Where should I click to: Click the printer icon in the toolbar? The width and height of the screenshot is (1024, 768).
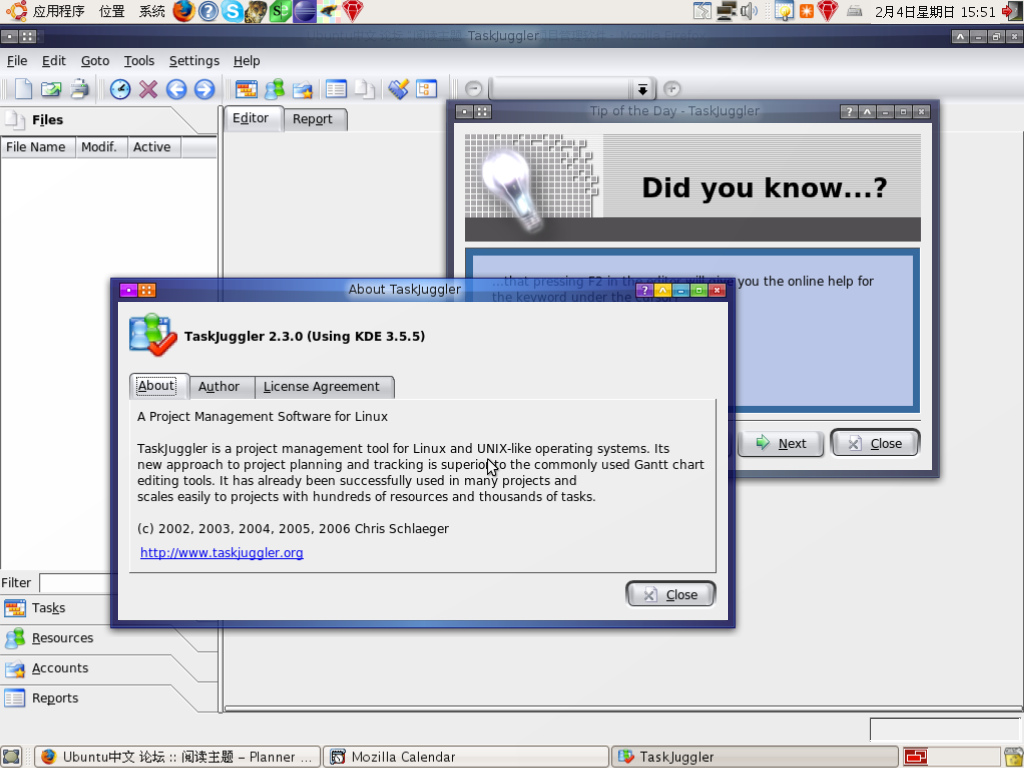click(80, 89)
